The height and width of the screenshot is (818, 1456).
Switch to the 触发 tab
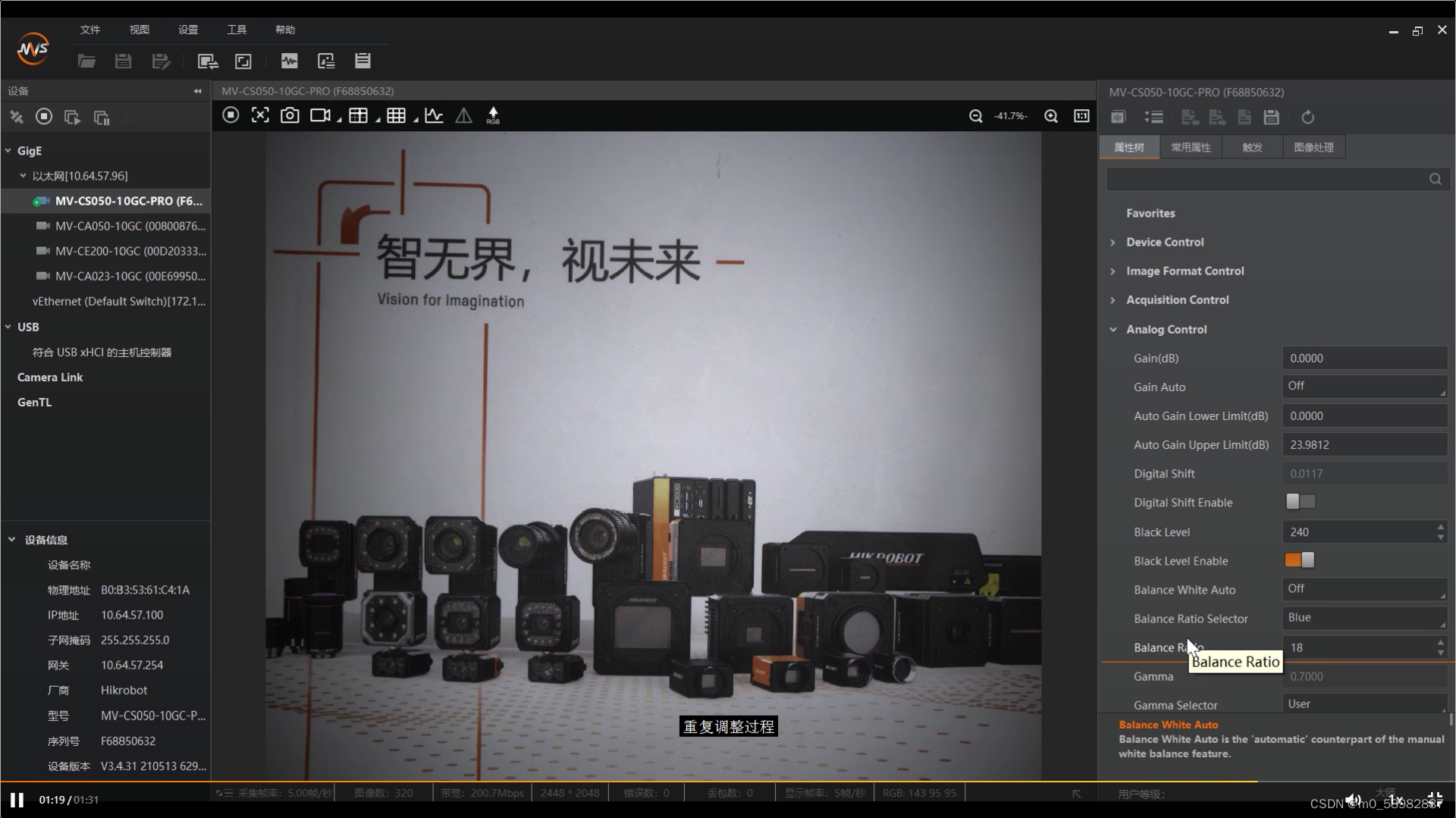pos(1251,147)
